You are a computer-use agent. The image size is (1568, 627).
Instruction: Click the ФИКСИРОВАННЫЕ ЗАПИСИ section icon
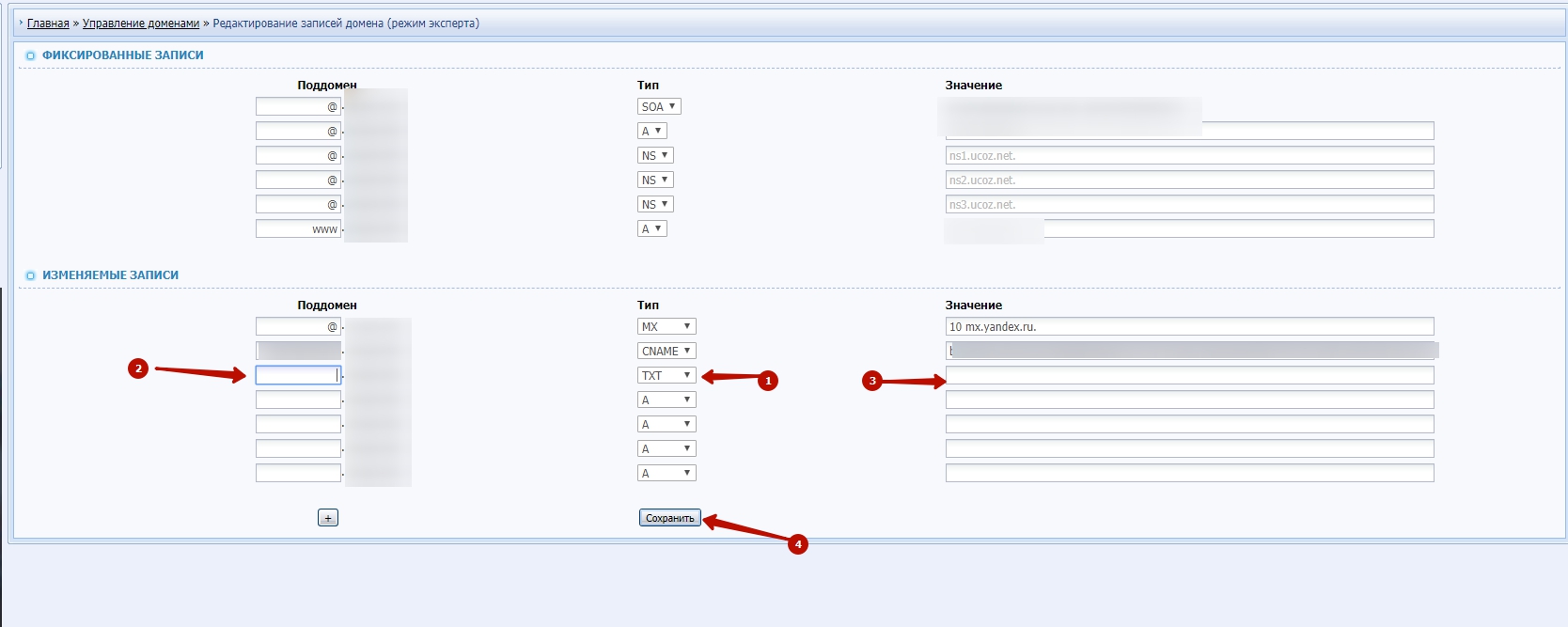30,55
